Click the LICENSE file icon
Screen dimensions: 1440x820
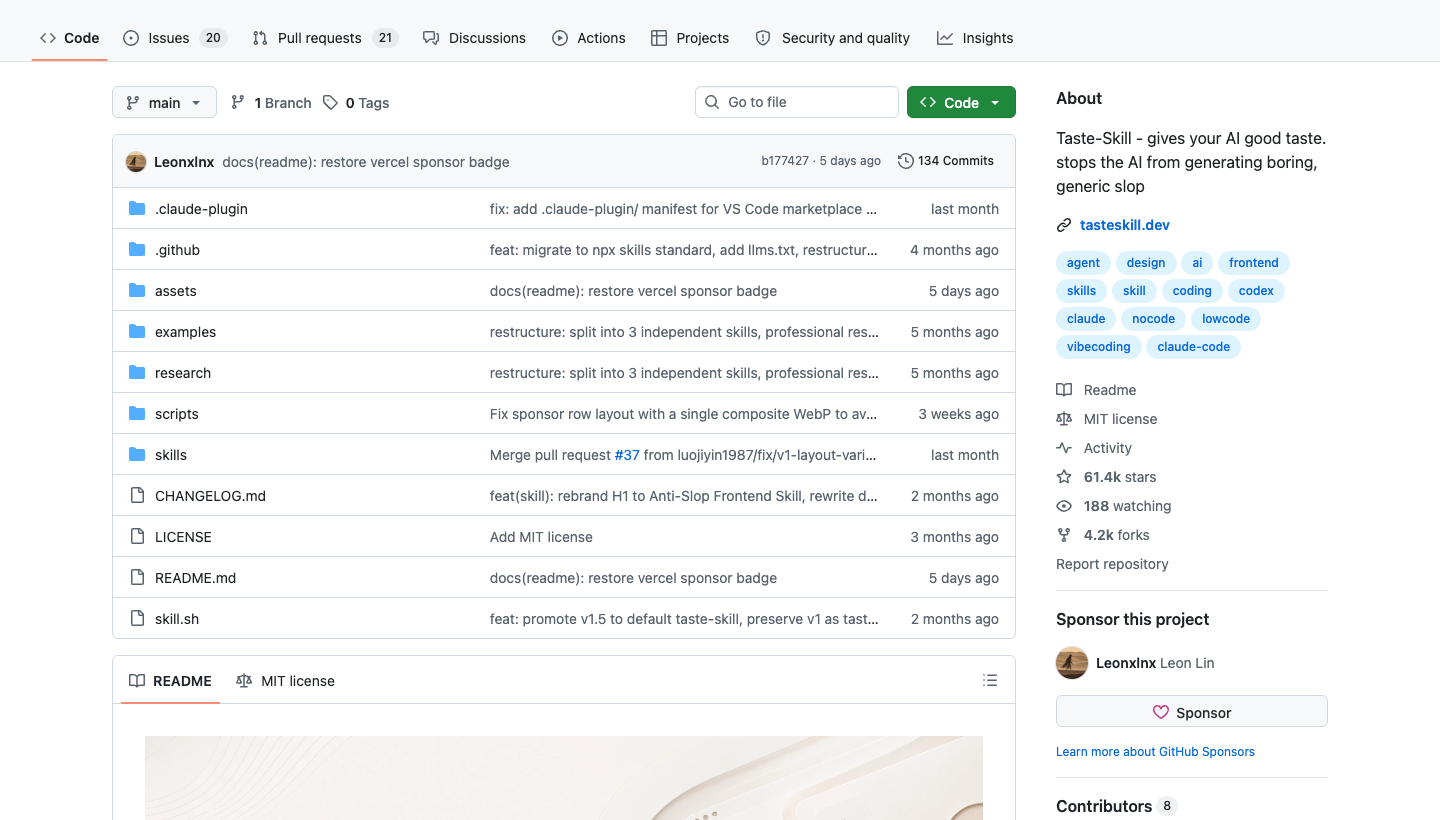click(x=137, y=537)
